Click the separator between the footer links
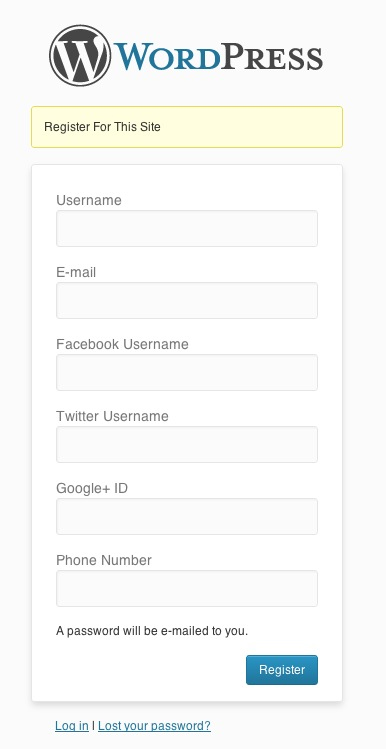 tap(93, 726)
